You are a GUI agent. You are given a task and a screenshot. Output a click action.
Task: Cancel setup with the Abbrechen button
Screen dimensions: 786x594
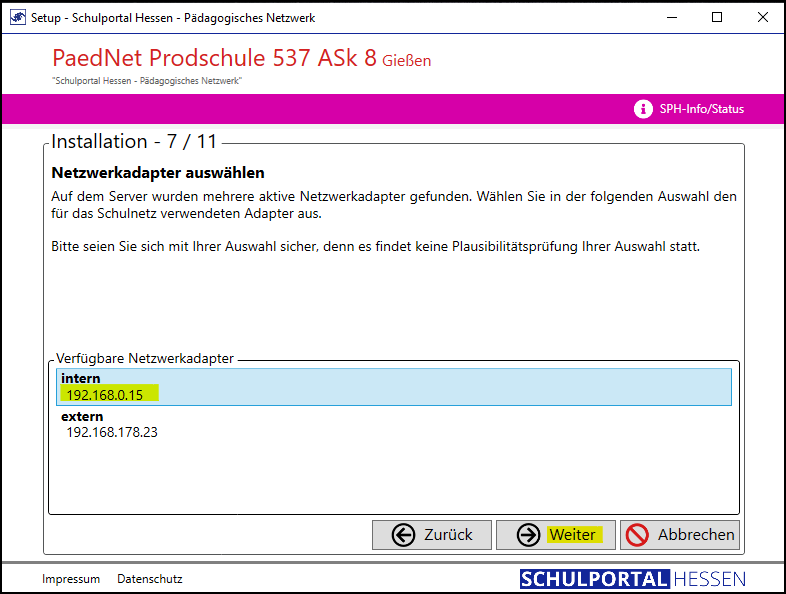point(680,535)
